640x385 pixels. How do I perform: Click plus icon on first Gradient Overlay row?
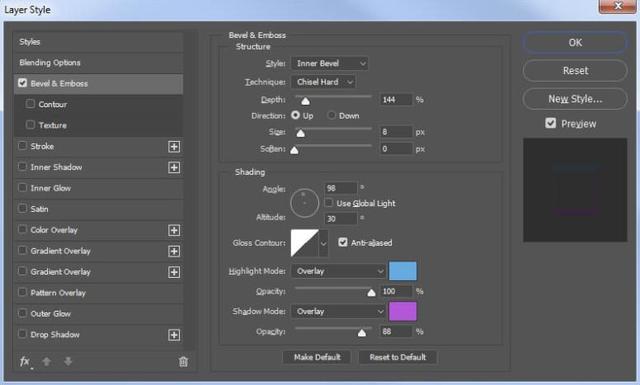click(174, 251)
